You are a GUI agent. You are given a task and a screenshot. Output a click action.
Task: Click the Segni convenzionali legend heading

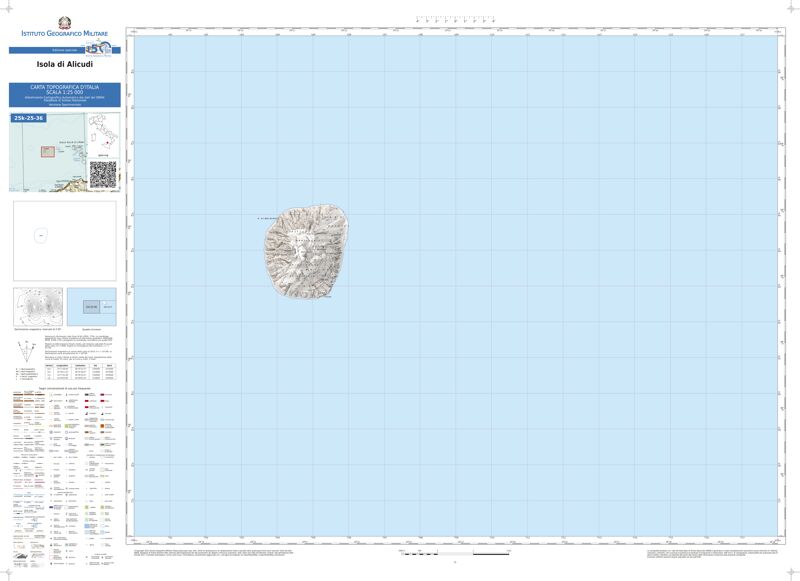coord(64,387)
